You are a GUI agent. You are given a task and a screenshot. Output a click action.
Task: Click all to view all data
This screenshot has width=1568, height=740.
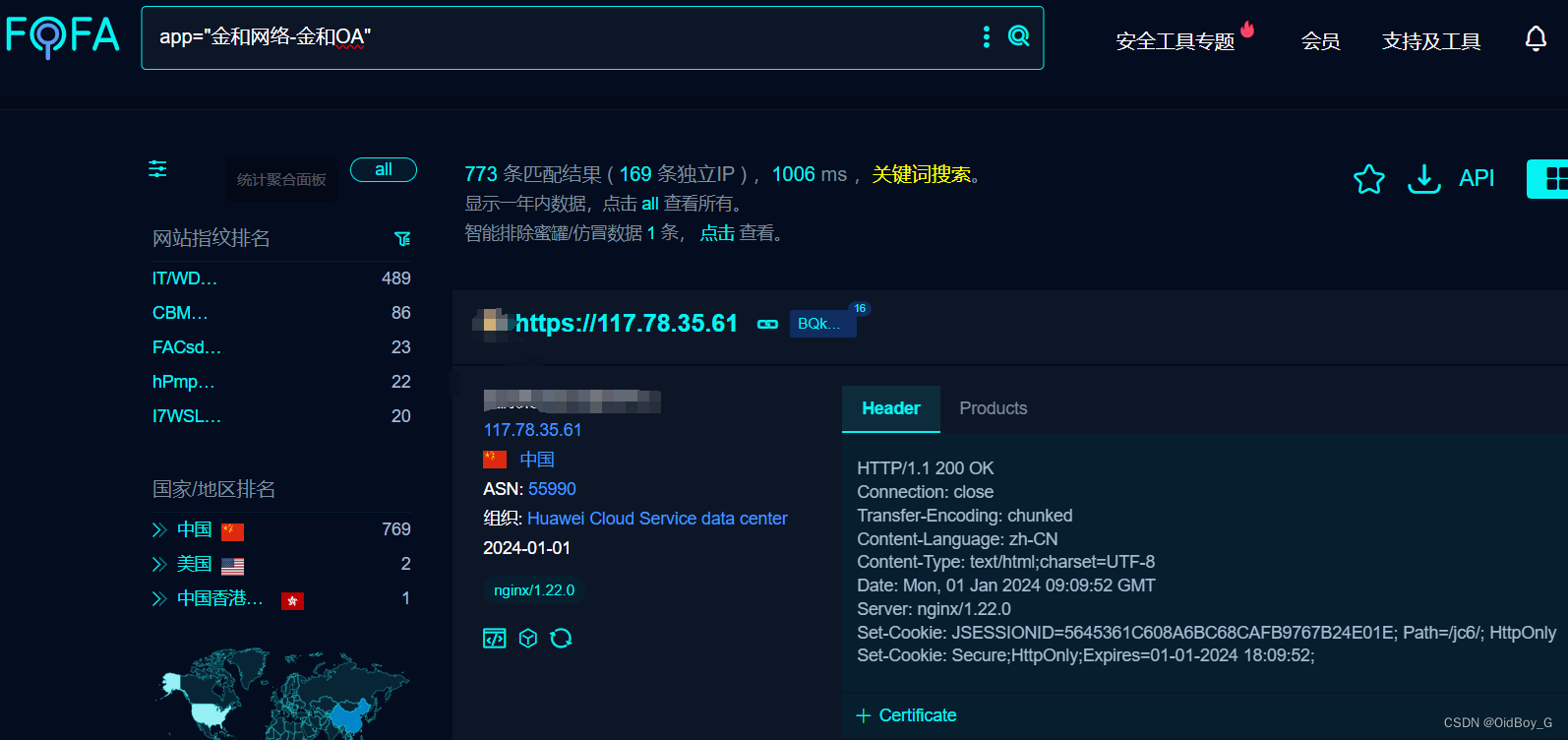tap(650, 204)
